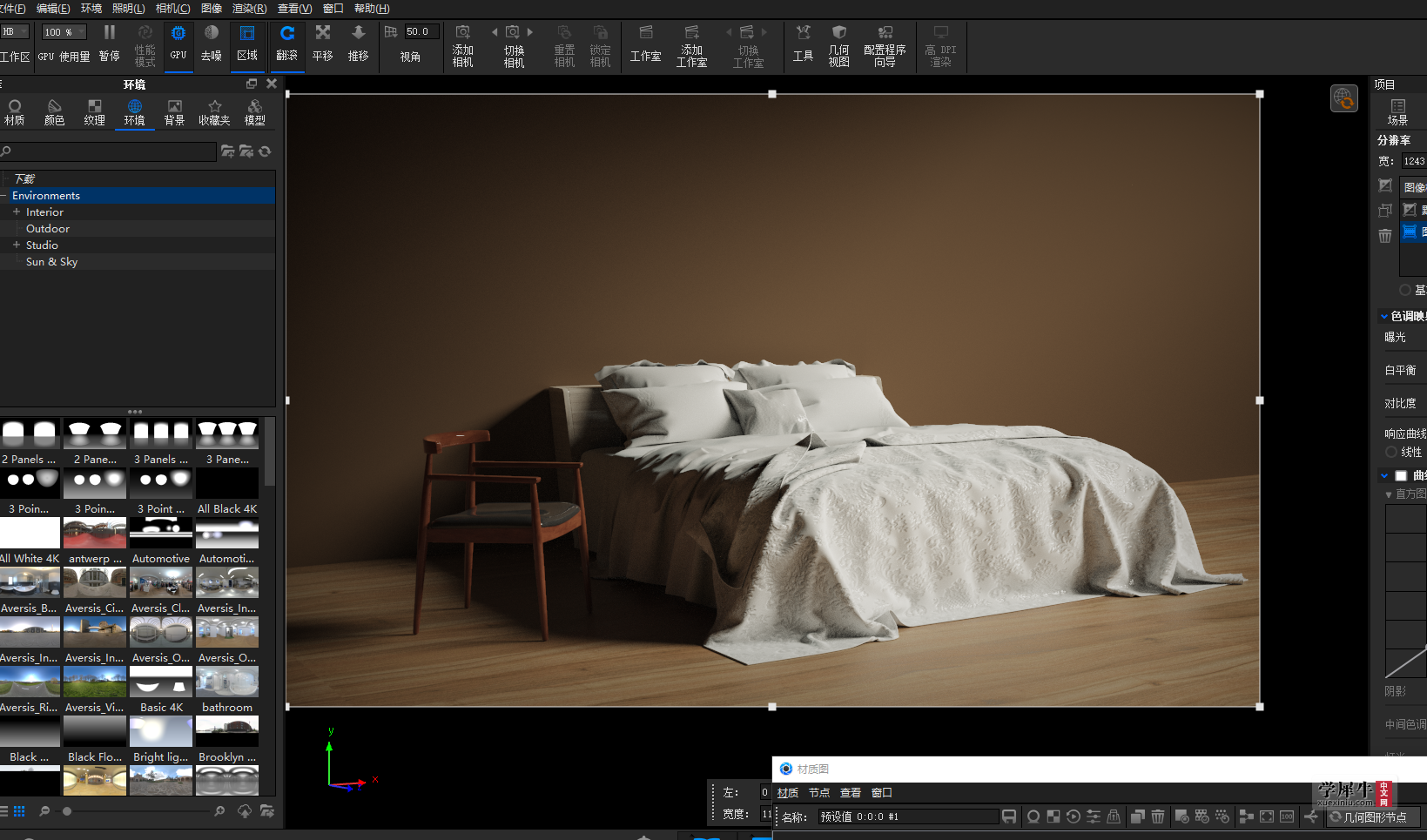Switch library to list view
The height and width of the screenshot is (840, 1427).
tap(3, 811)
